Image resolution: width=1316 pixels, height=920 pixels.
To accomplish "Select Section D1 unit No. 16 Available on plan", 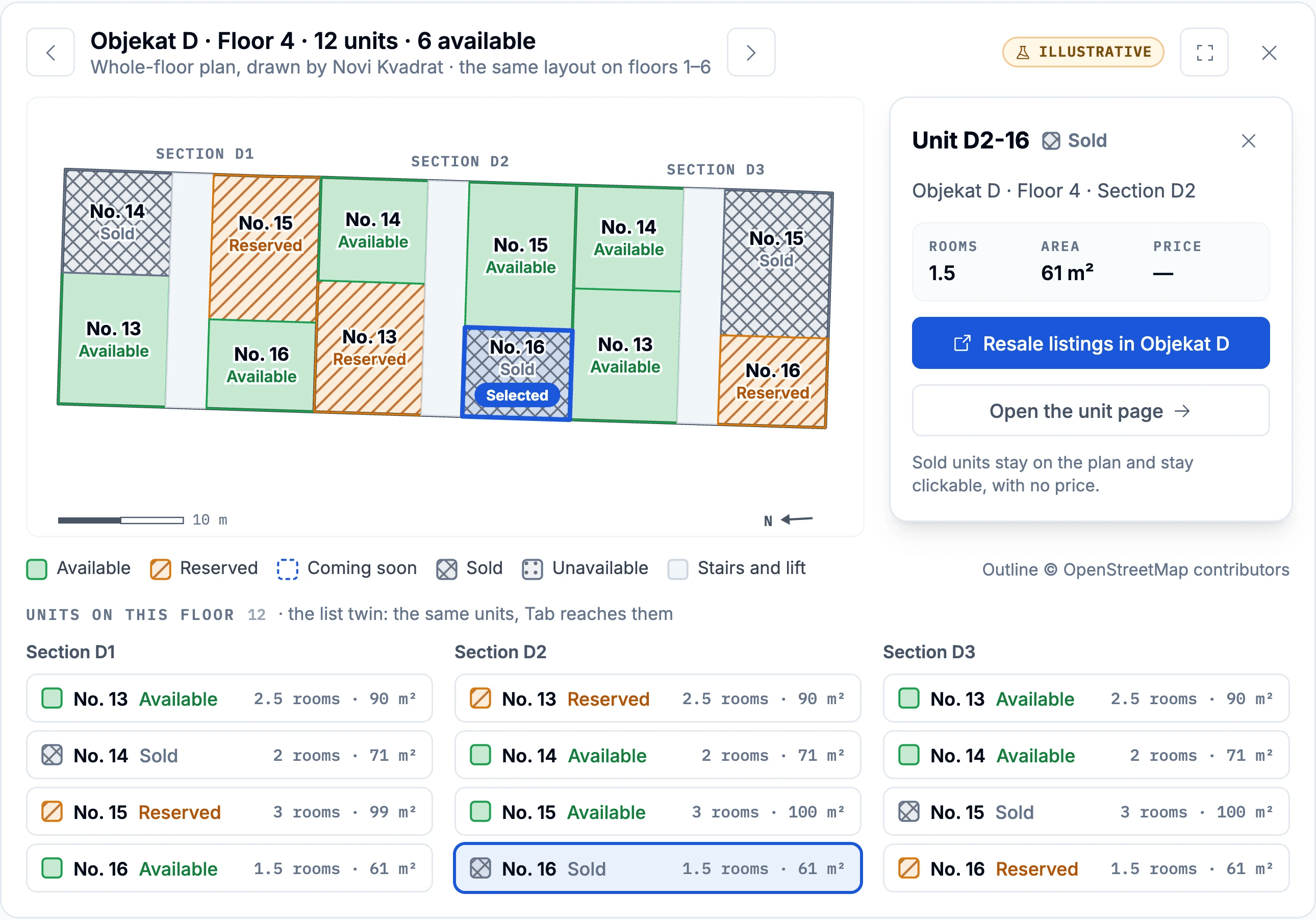I will pyautogui.click(x=261, y=364).
